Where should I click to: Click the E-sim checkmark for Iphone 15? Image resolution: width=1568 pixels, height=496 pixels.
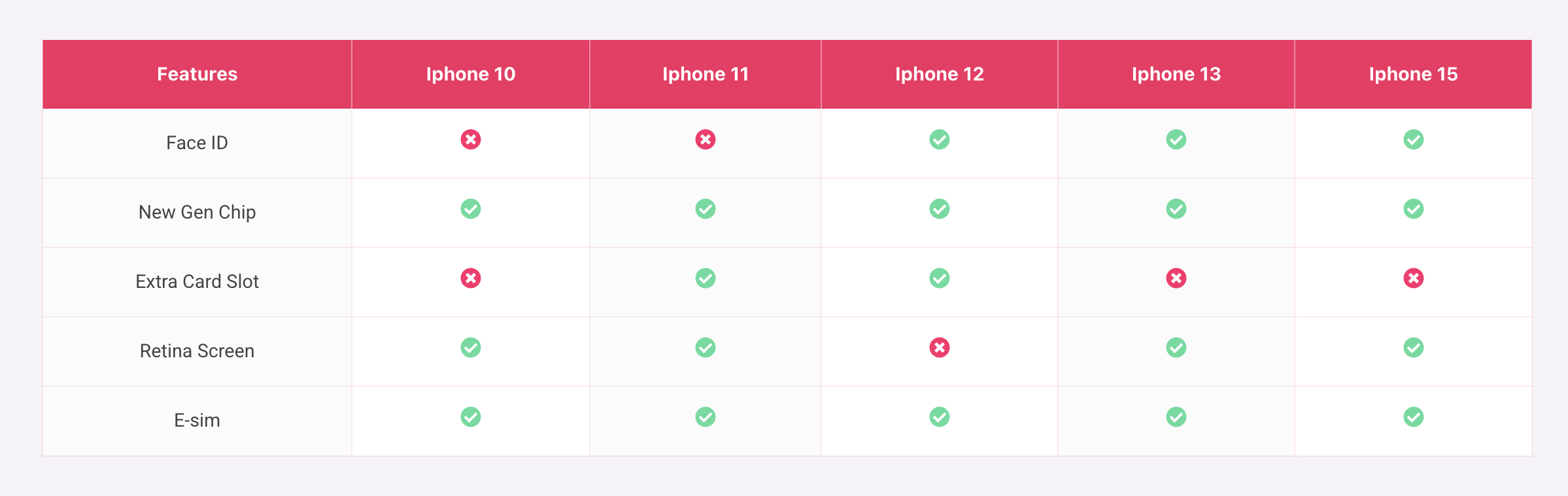pos(1414,417)
